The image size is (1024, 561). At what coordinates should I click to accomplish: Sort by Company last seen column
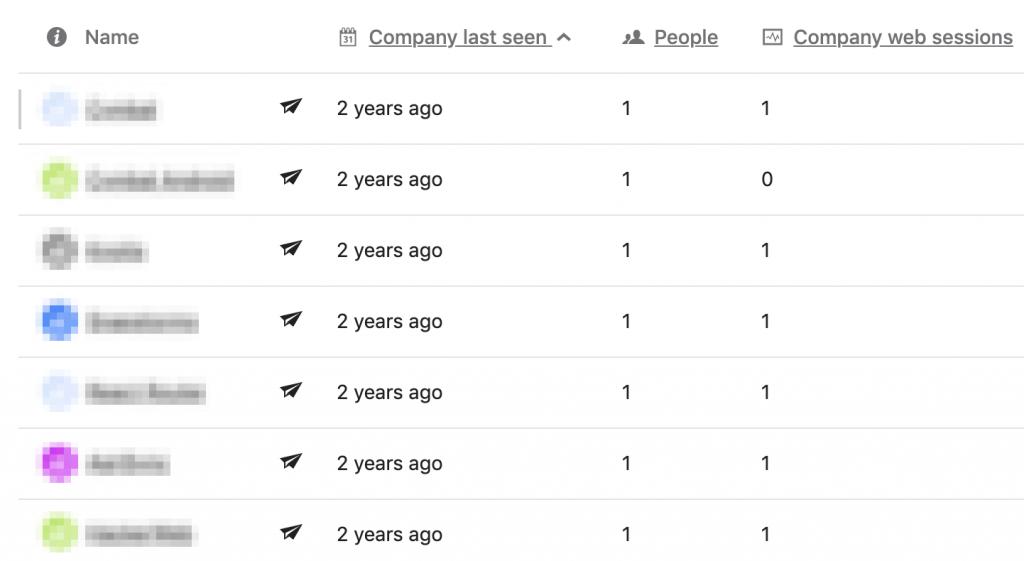click(458, 37)
